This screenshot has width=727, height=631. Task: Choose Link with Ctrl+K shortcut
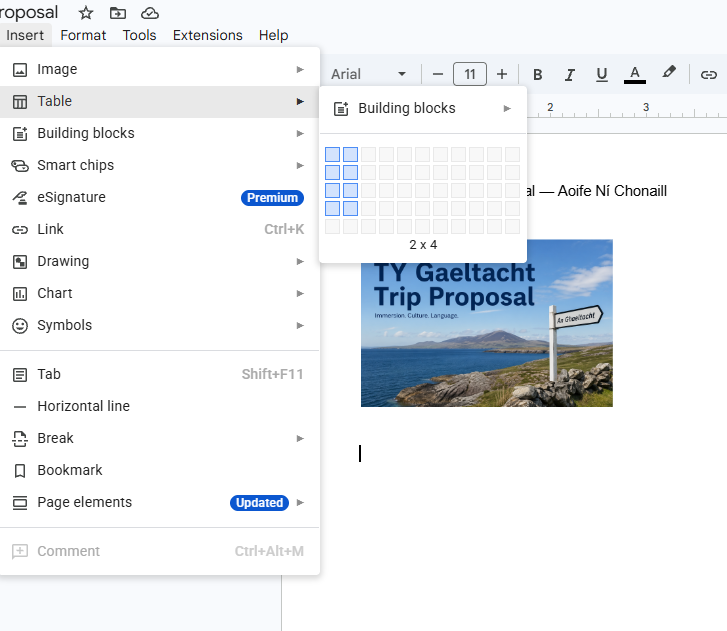click(159, 229)
